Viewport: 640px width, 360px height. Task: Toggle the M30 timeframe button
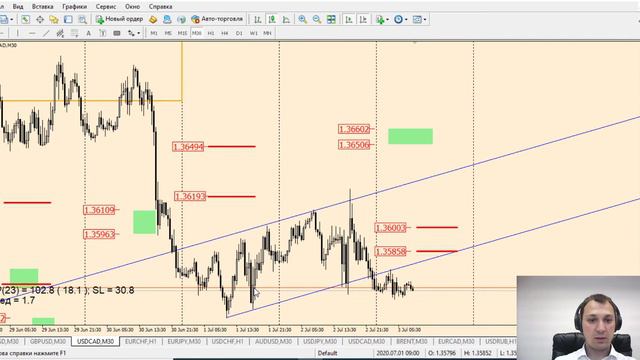click(x=197, y=33)
